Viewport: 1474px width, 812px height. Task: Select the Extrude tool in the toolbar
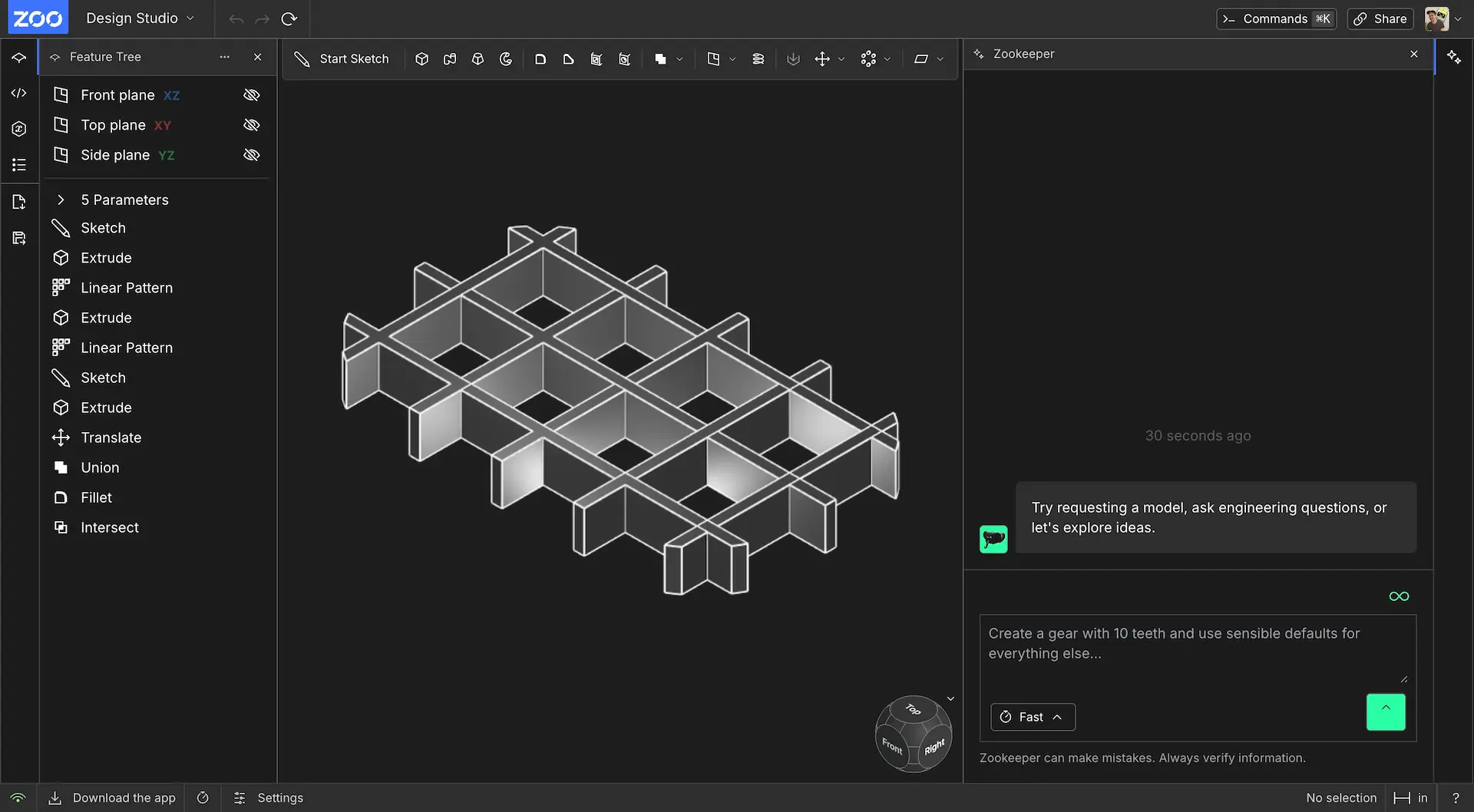pyautogui.click(x=421, y=58)
